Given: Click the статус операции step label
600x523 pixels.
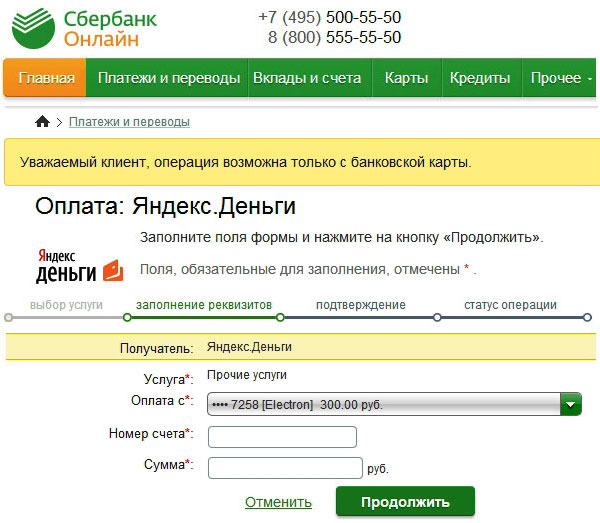Looking at the screenshot, I should point(510,305).
